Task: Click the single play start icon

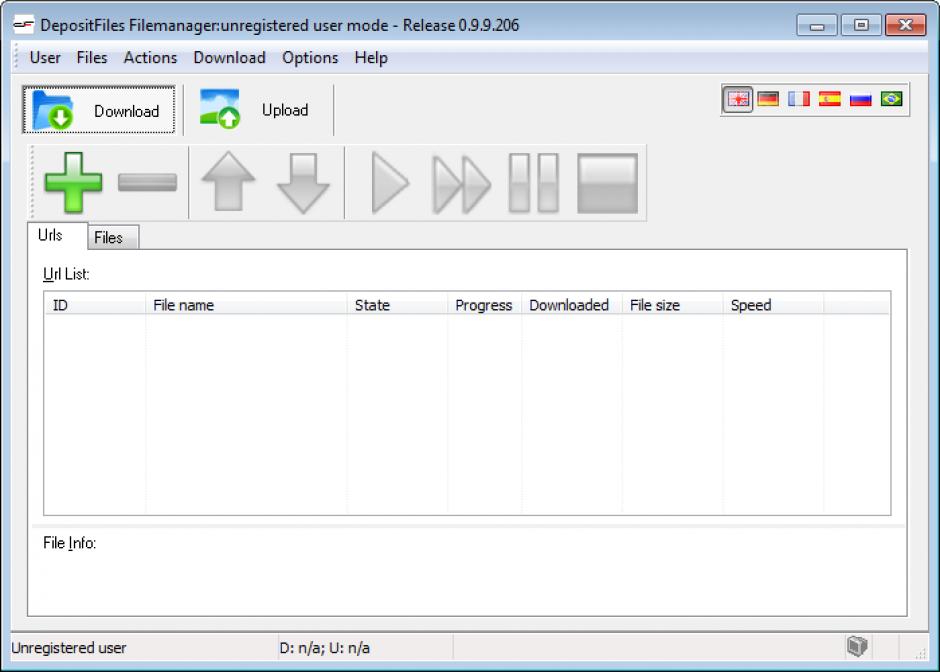Action: tap(390, 183)
